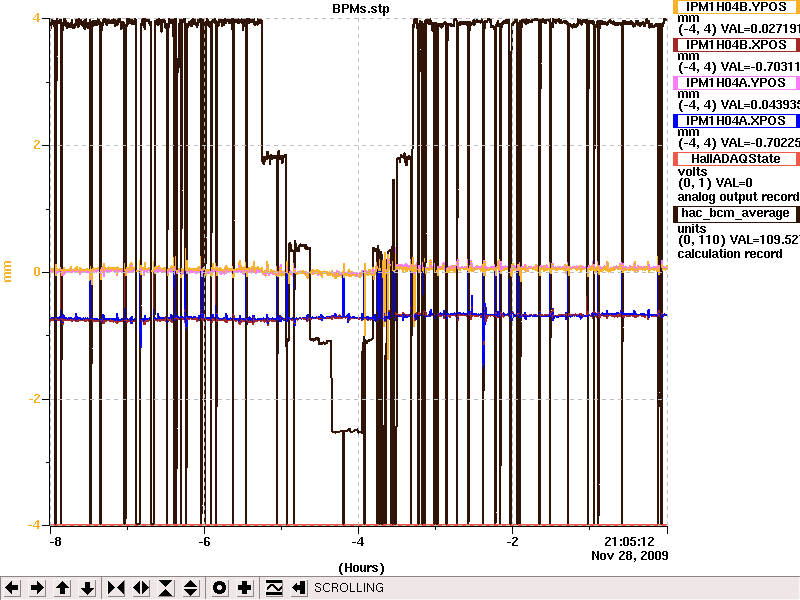Click the 'calculation record' description text

pyautogui.click(x=730, y=254)
